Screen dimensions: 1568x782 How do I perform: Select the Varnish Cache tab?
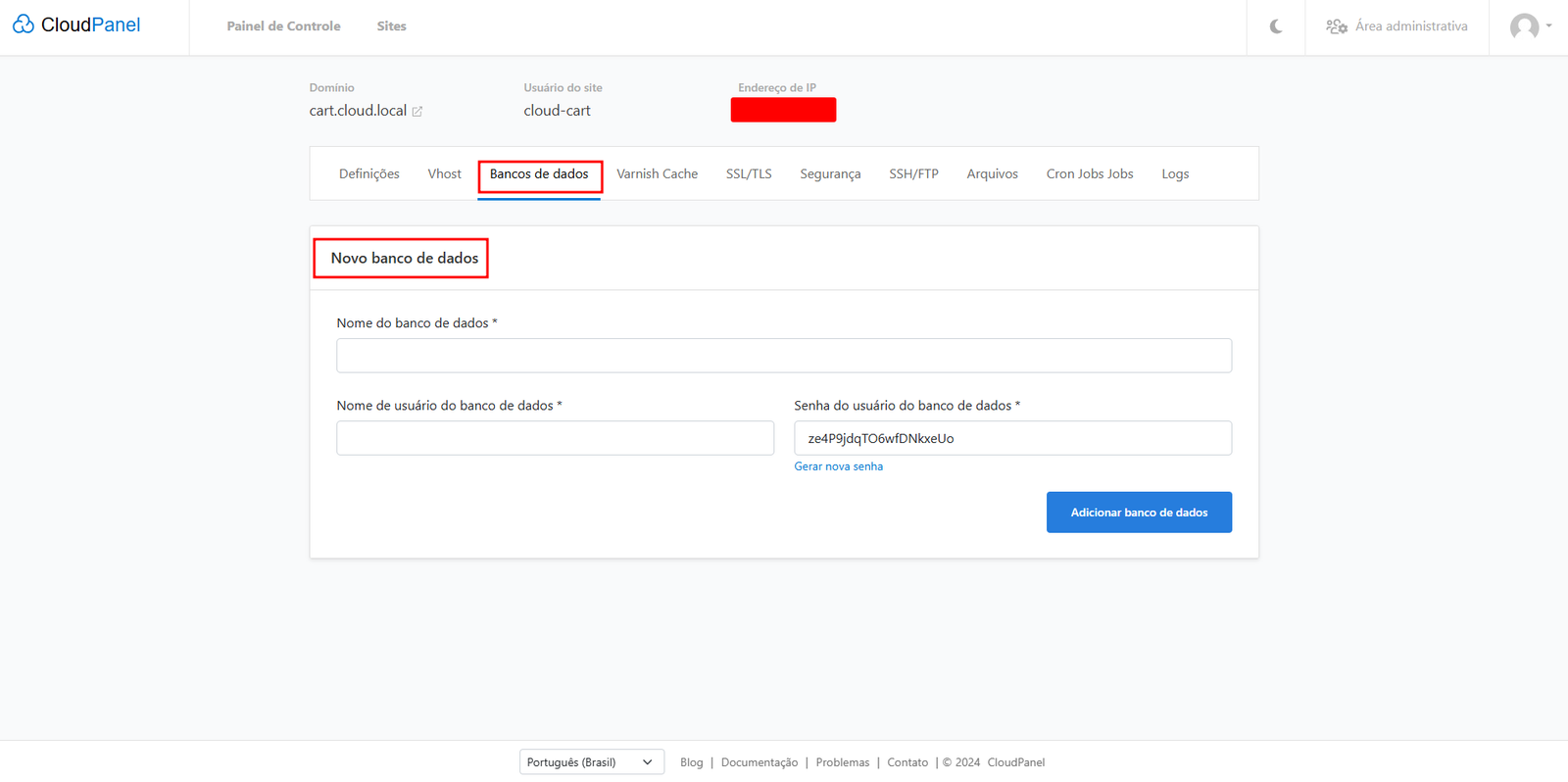pyautogui.click(x=657, y=174)
